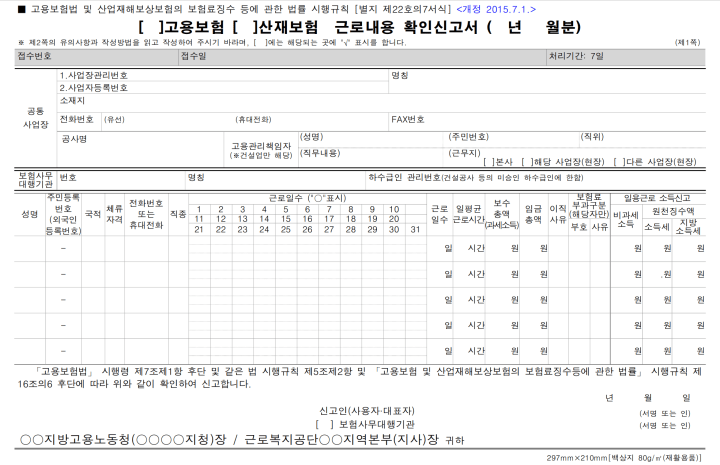The image size is (720, 465).
Task: Select the 임금총액 column header
Action: point(533,214)
